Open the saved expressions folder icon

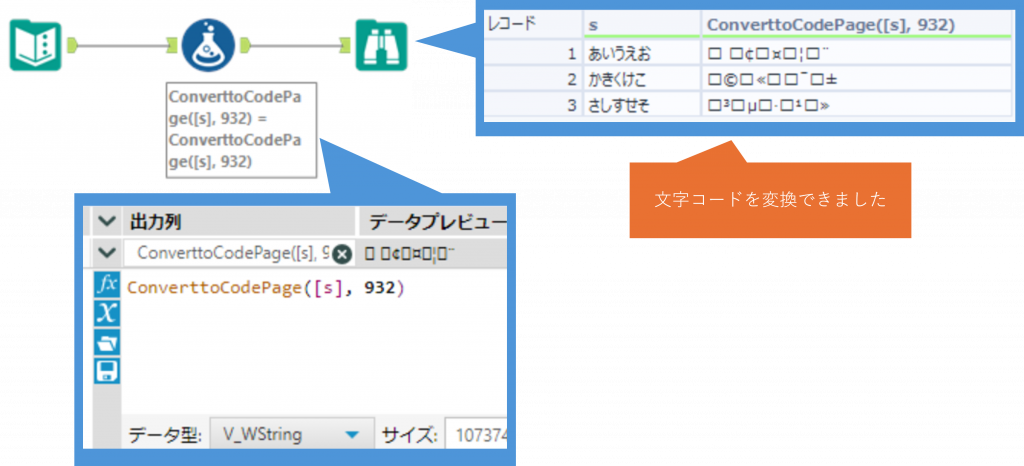[x=106, y=342]
